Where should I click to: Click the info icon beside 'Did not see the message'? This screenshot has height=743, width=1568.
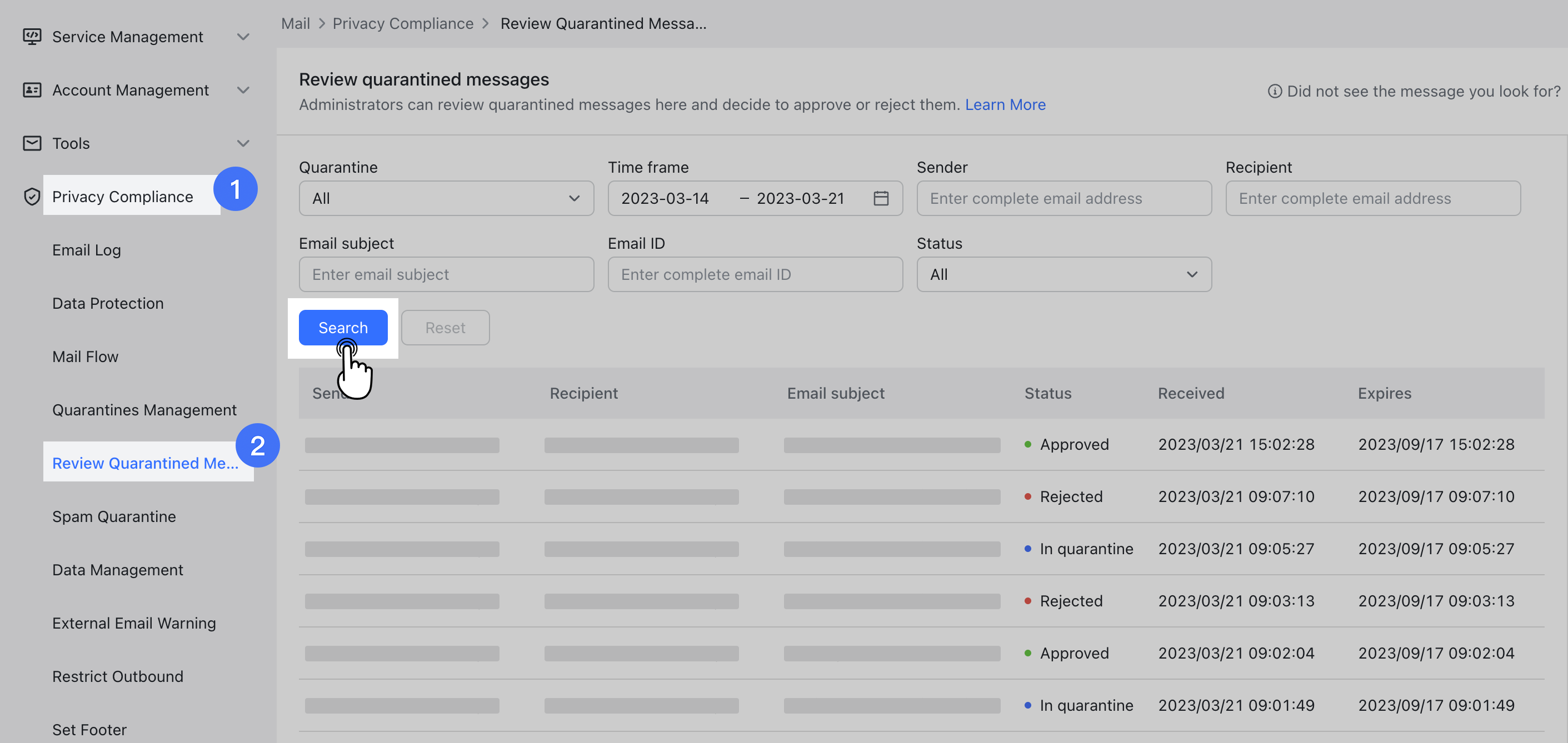point(1275,91)
